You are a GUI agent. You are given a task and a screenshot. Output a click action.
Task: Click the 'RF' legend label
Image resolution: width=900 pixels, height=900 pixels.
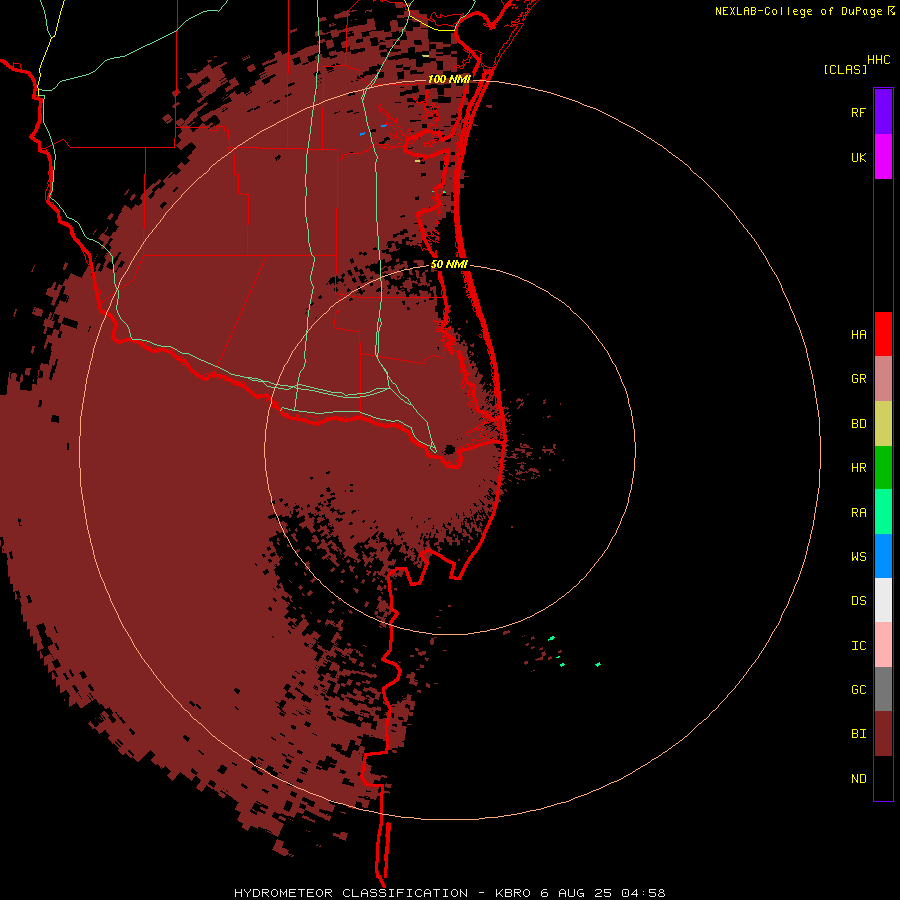tap(858, 112)
